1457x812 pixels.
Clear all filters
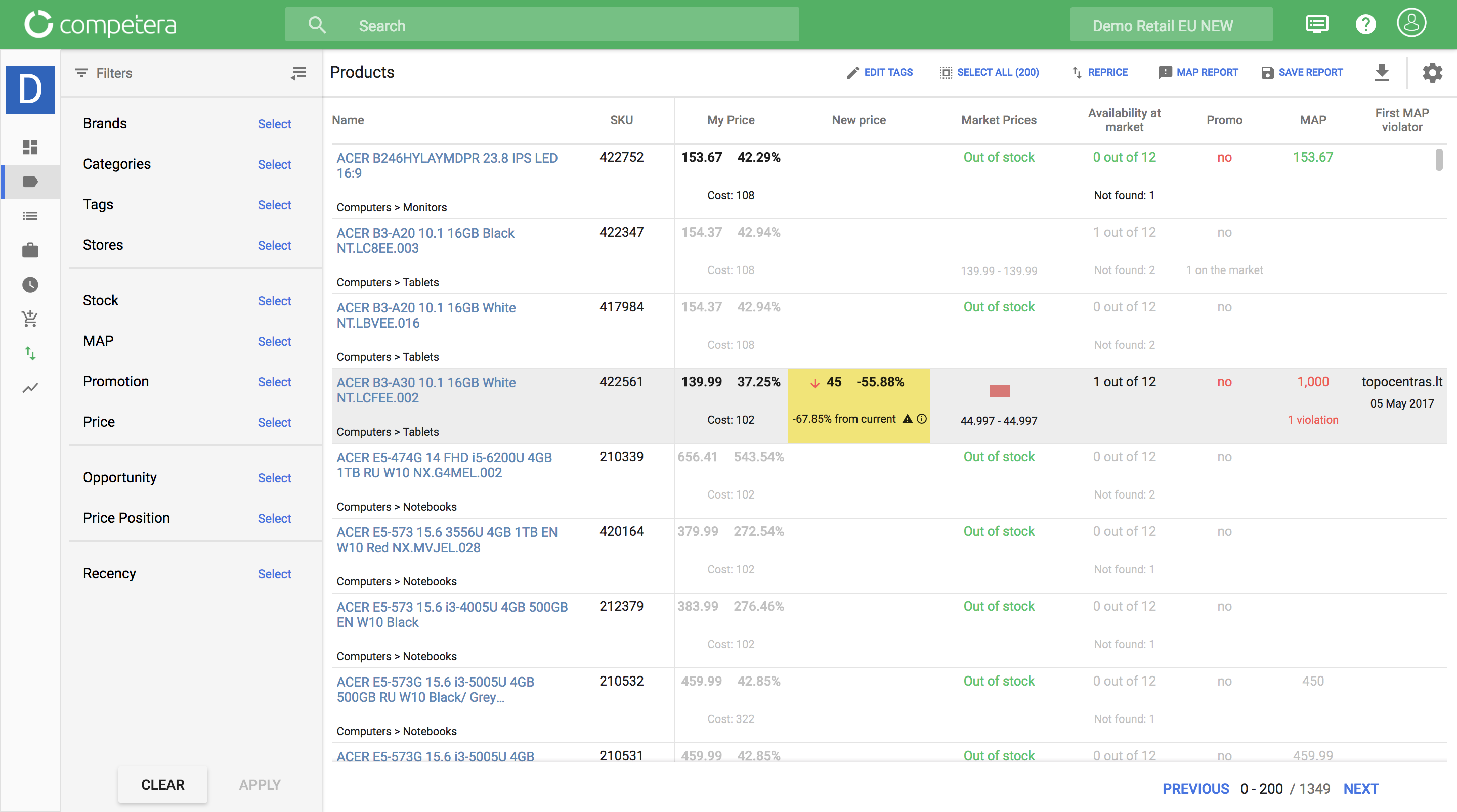tap(163, 785)
